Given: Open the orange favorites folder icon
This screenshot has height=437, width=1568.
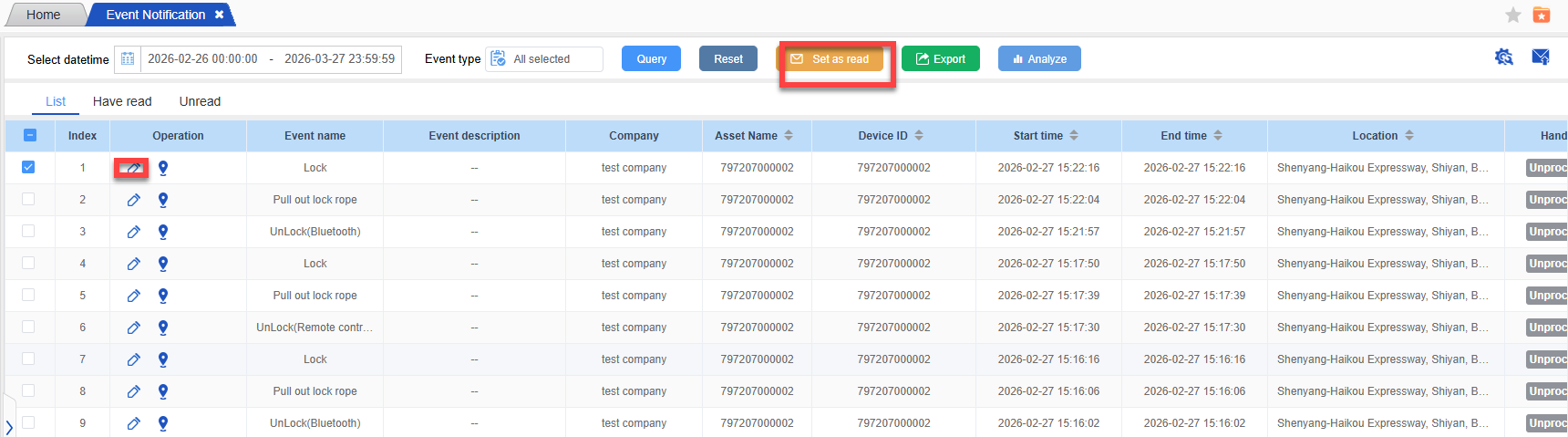Looking at the screenshot, I should click(1542, 15).
